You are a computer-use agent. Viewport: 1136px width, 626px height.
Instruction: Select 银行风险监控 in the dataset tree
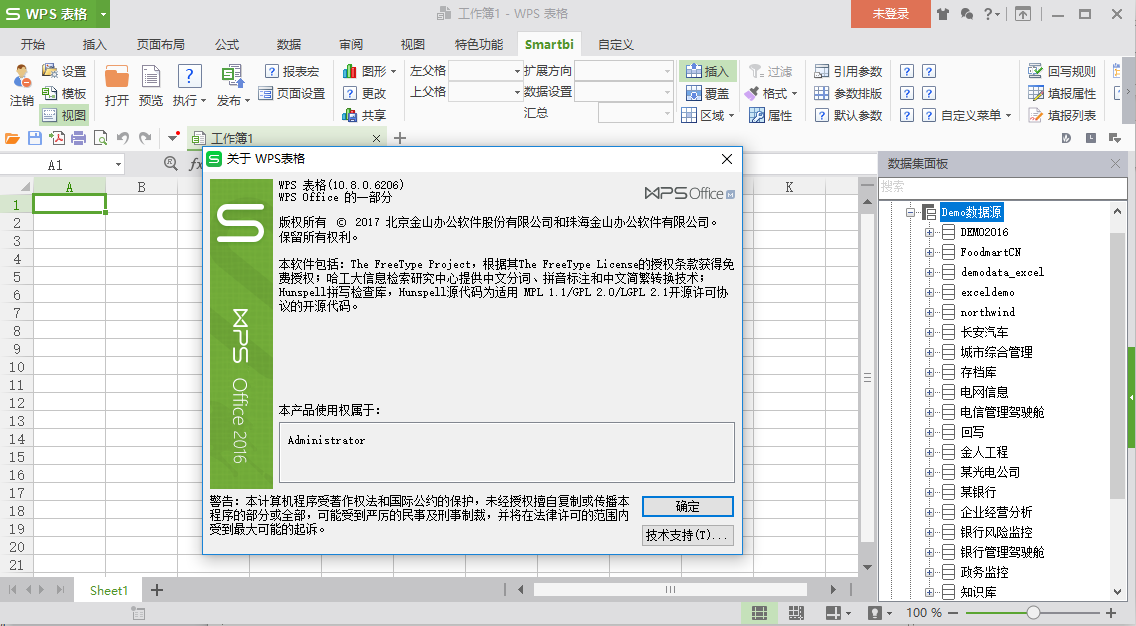[x=996, y=533]
